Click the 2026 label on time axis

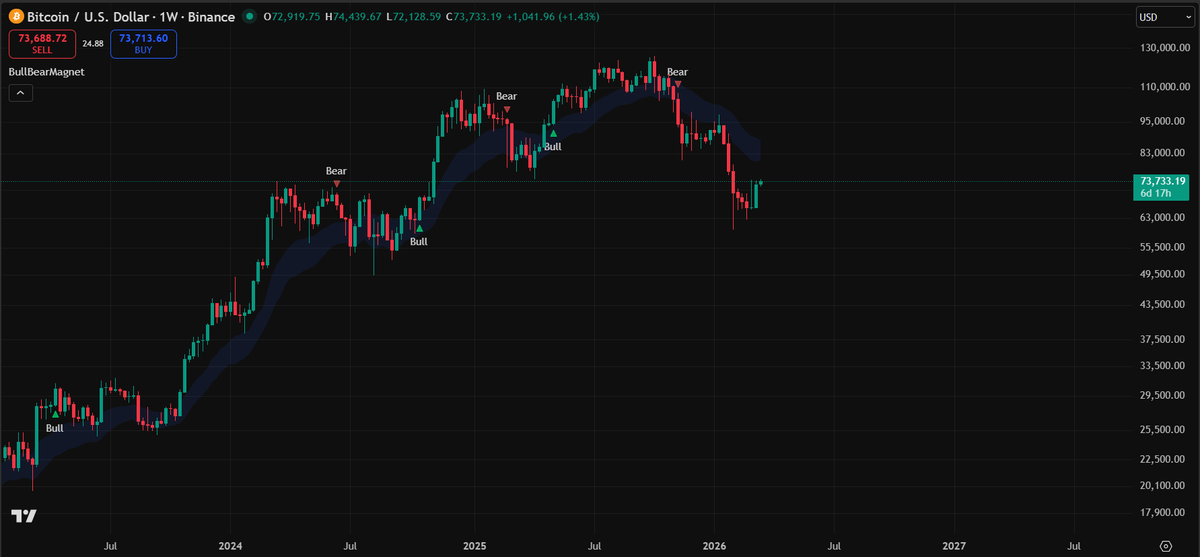click(x=713, y=546)
